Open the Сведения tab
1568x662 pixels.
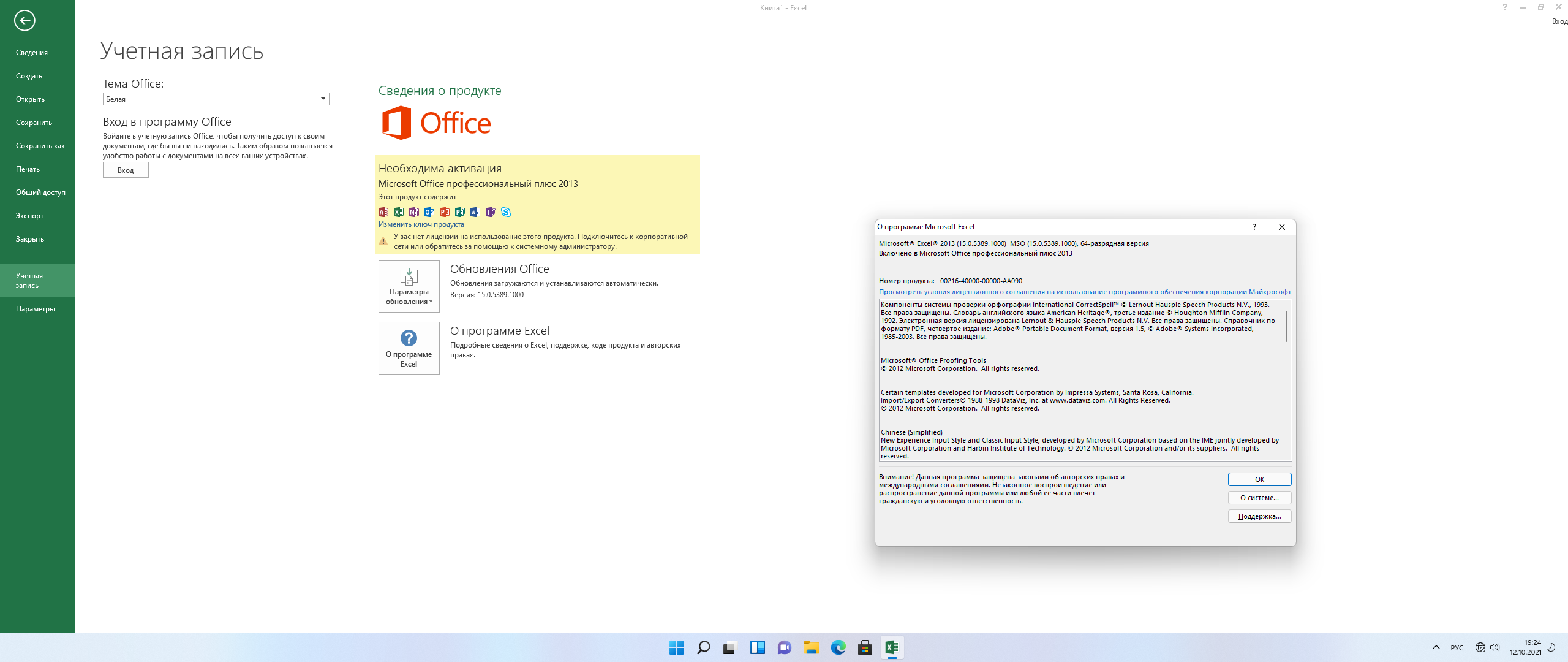[x=37, y=53]
